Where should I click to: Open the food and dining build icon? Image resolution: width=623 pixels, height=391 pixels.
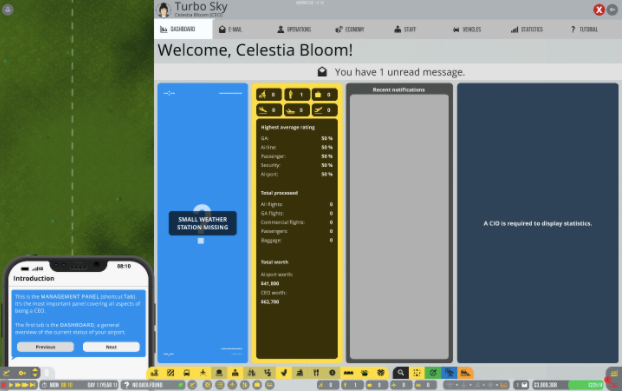[x=316, y=373]
